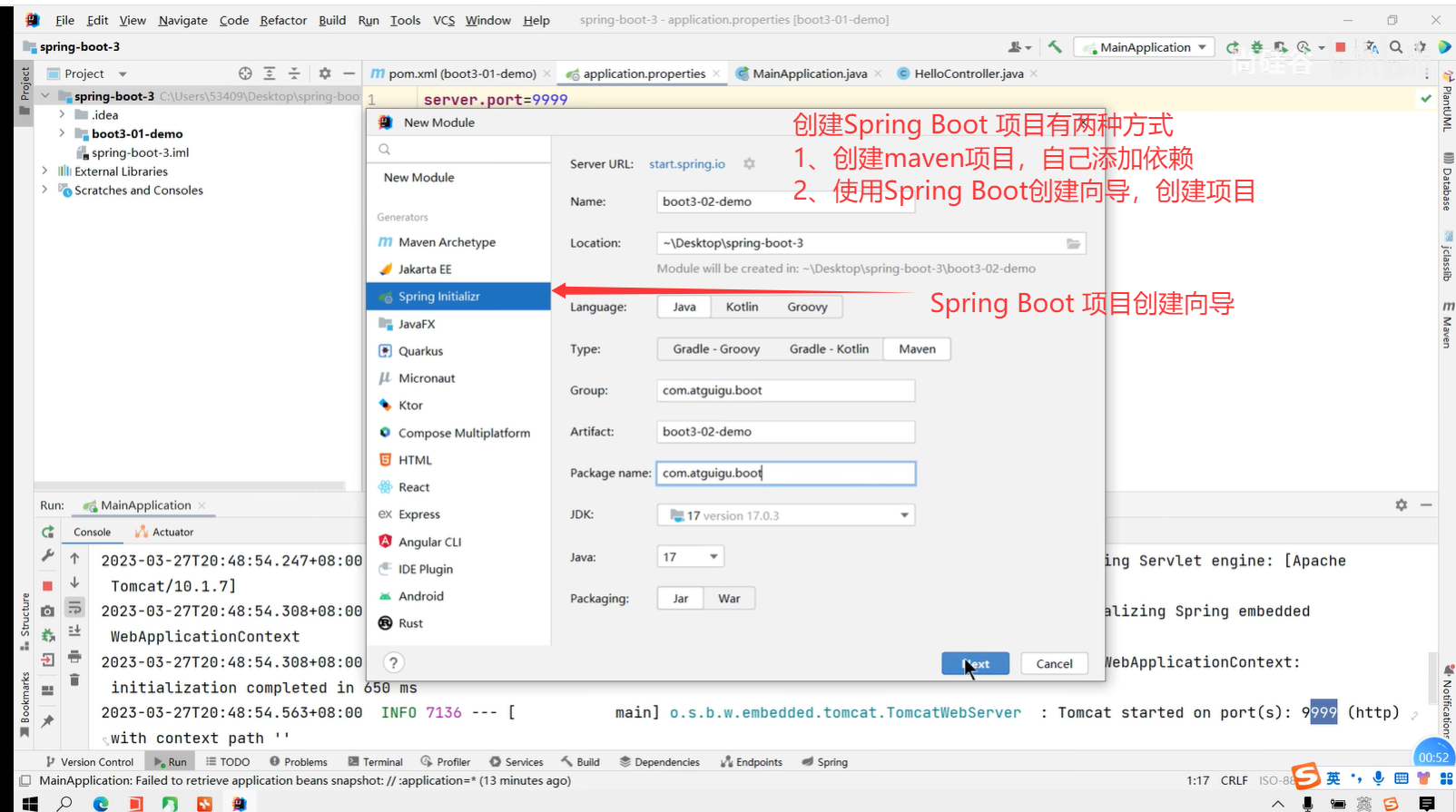Open the Refactor menu

point(283,20)
